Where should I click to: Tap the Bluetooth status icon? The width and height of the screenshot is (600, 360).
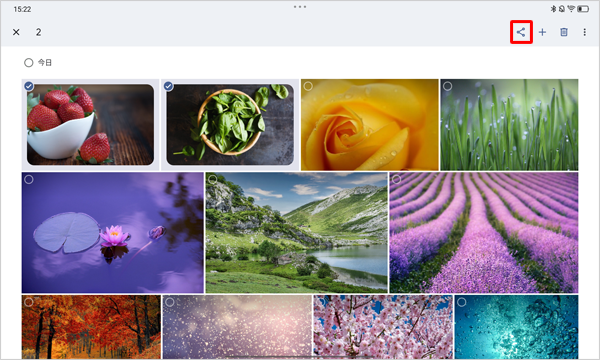(x=553, y=9)
